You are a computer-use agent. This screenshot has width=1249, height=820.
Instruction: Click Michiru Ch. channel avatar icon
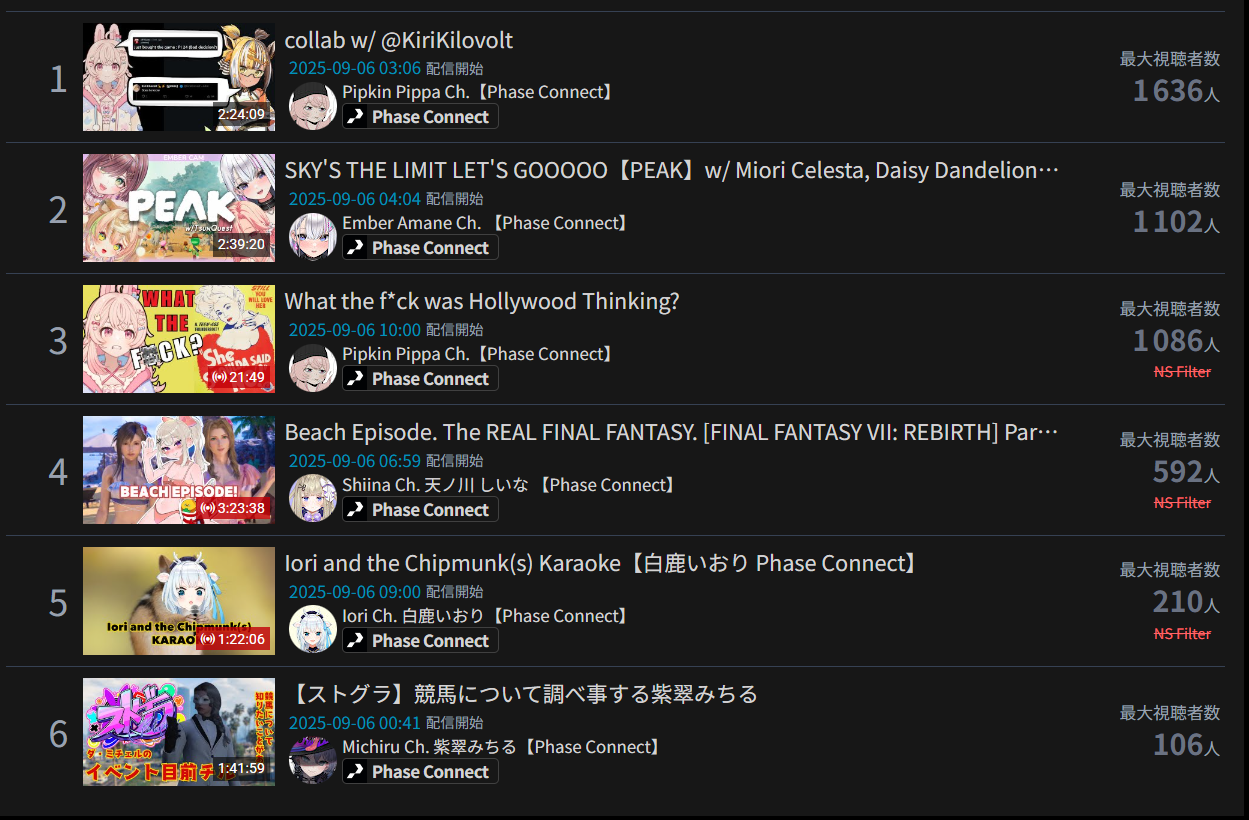[313, 760]
